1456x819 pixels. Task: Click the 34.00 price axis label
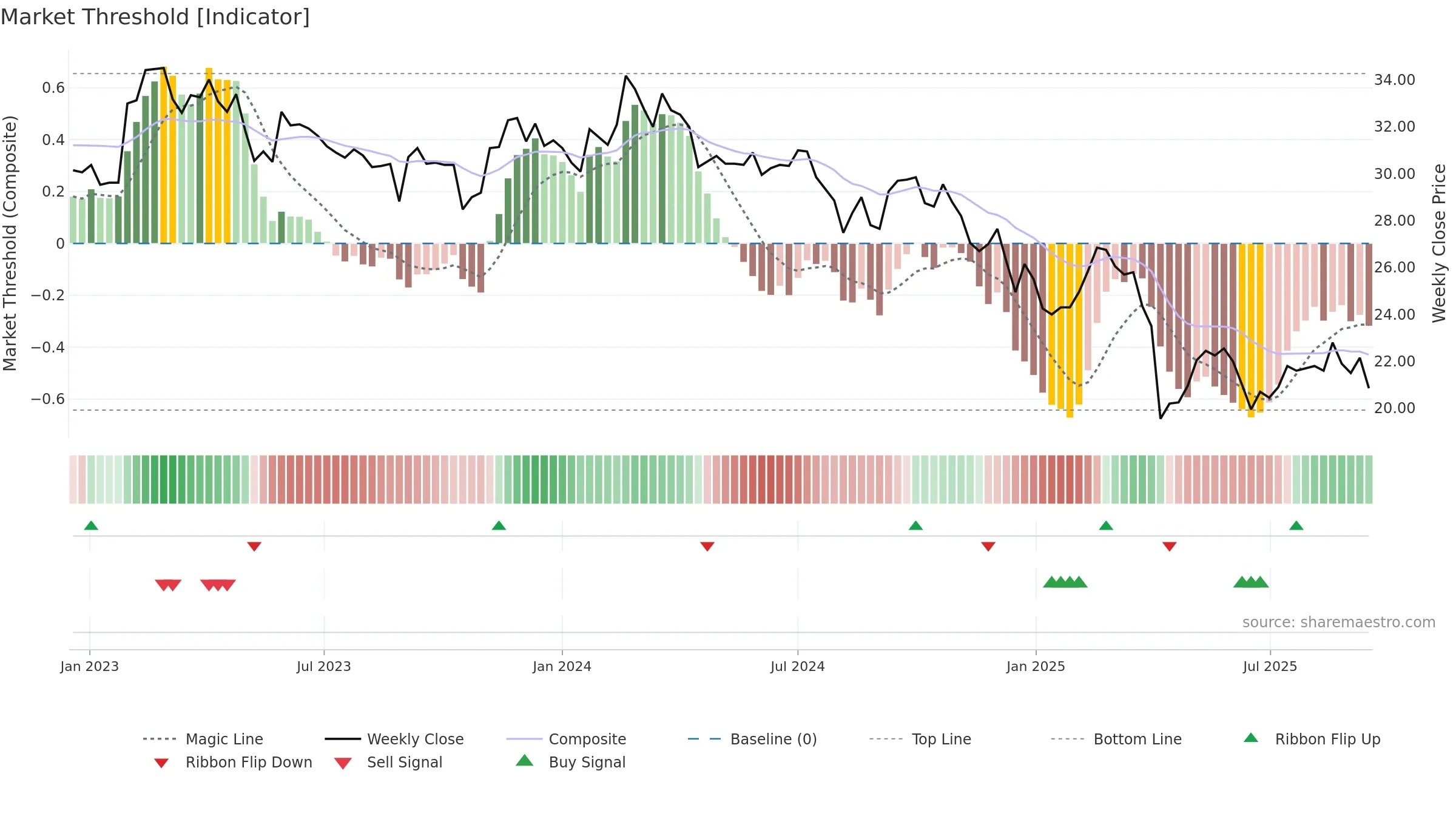(1395, 80)
